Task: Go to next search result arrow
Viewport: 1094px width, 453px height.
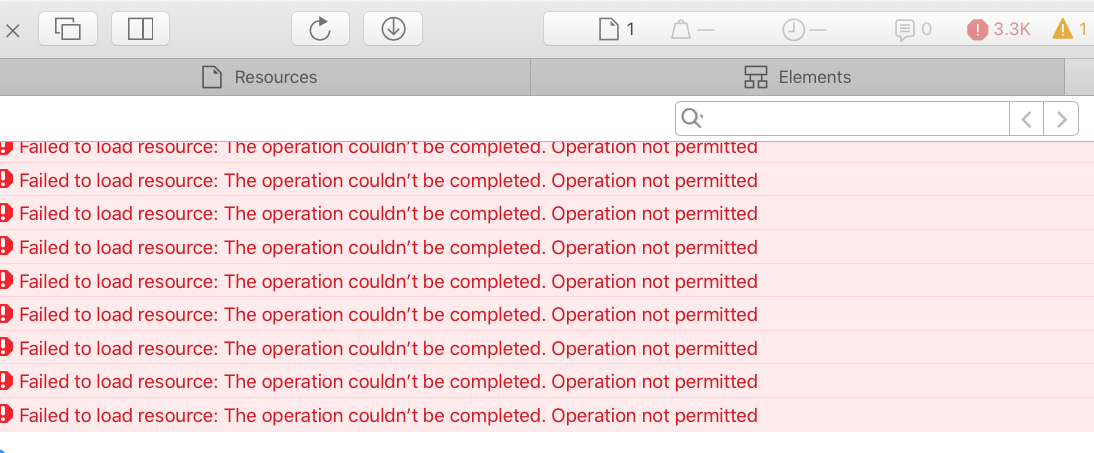Action: pyautogui.click(x=1061, y=119)
